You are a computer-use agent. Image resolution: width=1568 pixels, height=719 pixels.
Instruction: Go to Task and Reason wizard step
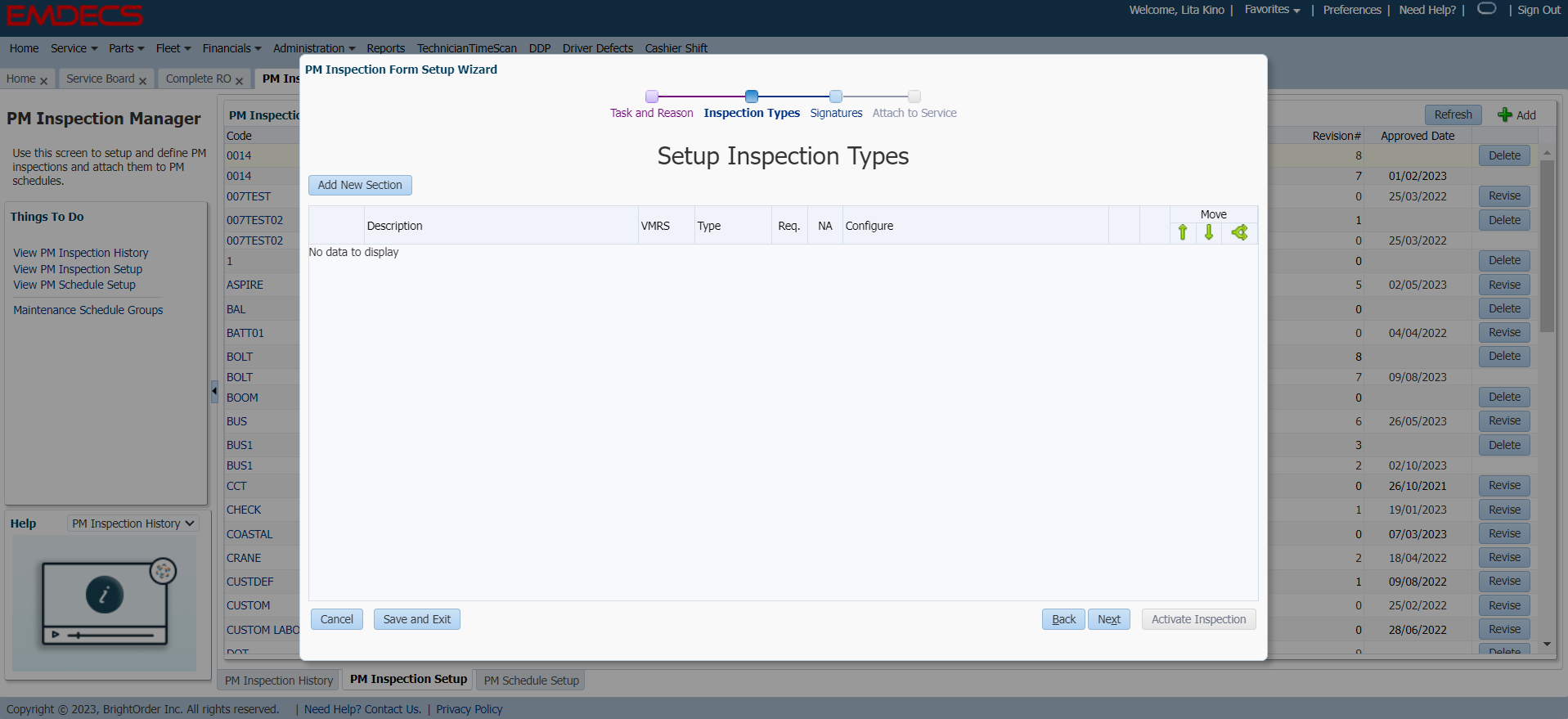(x=651, y=113)
